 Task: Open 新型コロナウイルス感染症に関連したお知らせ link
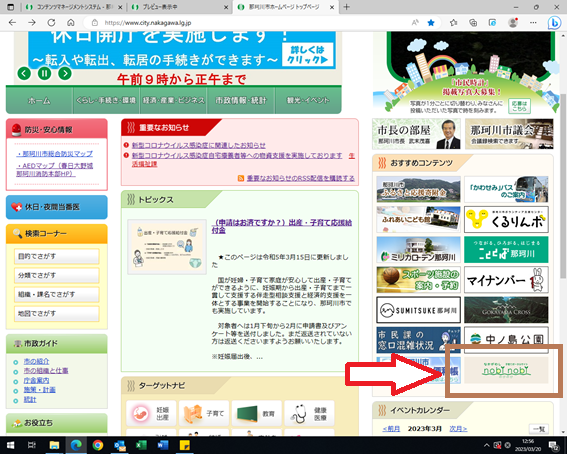(199, 145)
